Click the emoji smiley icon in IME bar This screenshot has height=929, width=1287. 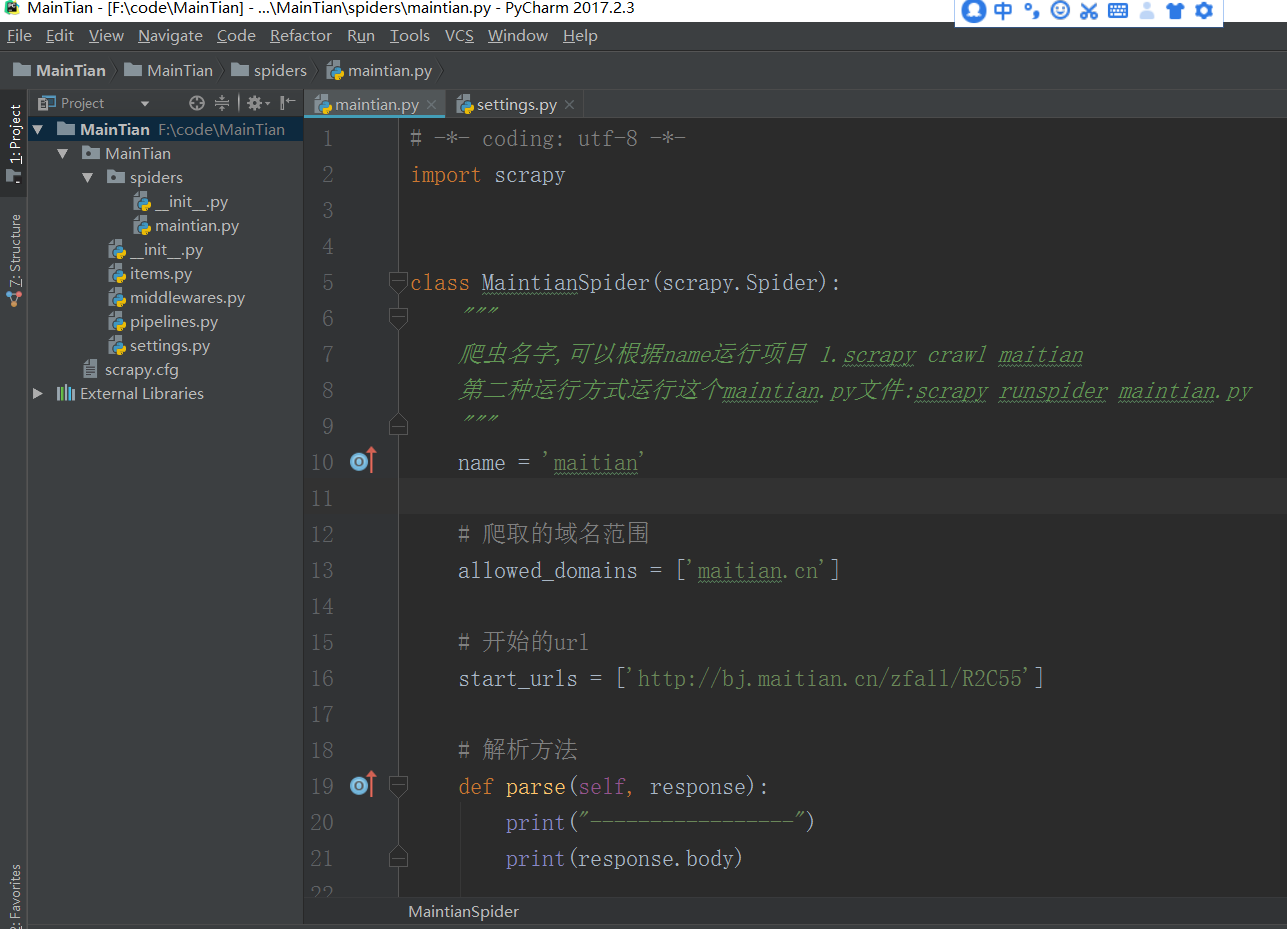1060,11
